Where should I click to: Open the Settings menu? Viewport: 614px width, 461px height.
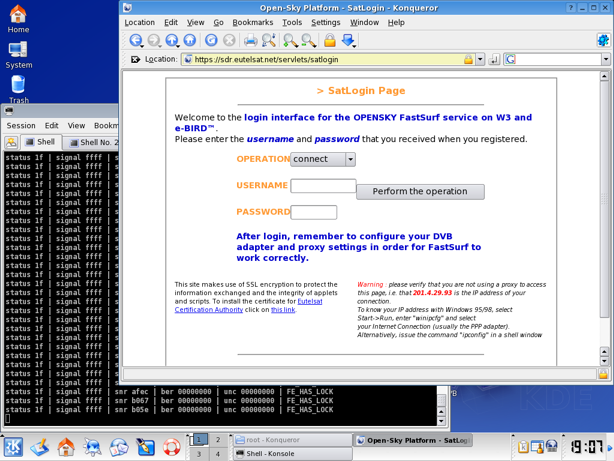tap(325, 23)
